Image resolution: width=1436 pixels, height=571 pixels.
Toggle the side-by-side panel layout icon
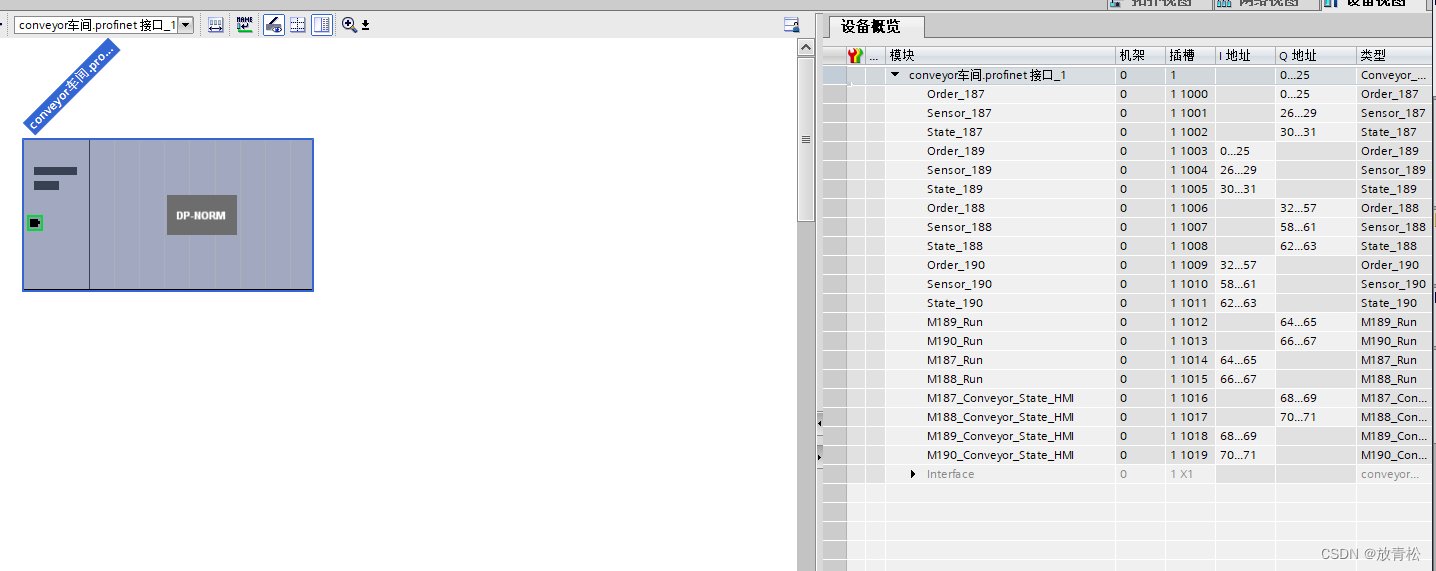point(322,25)
